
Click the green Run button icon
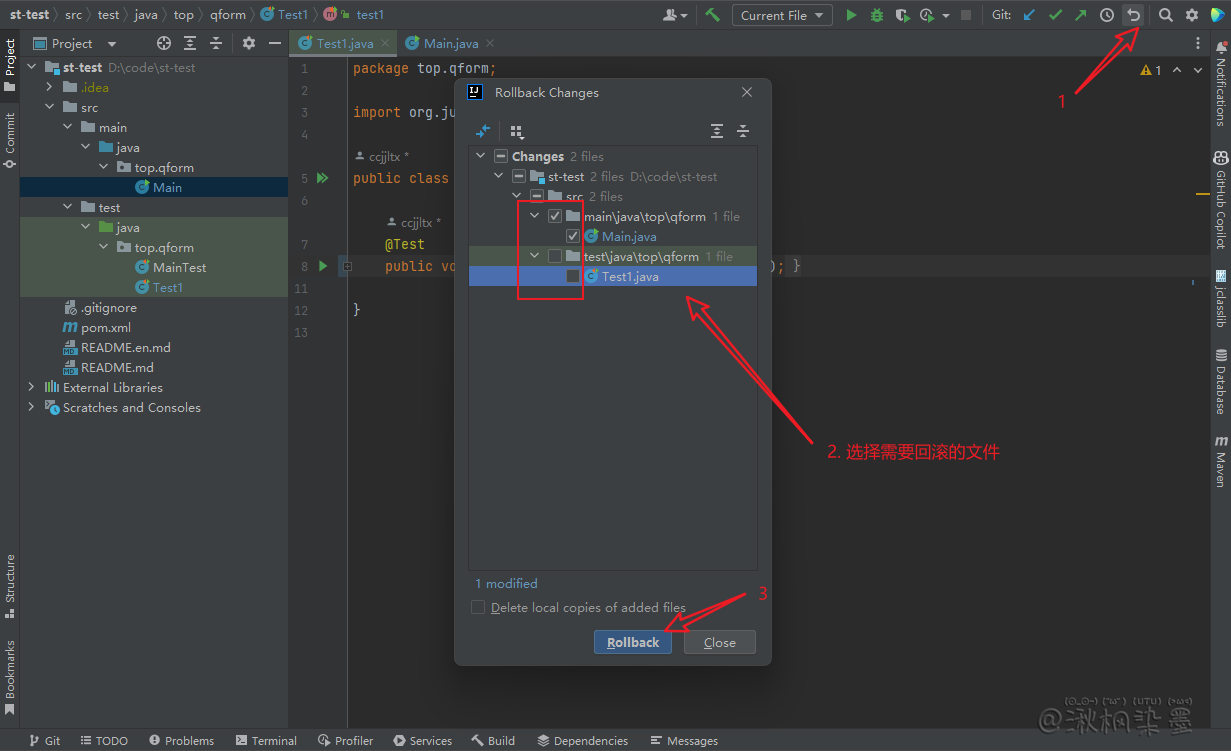[851, 15]
